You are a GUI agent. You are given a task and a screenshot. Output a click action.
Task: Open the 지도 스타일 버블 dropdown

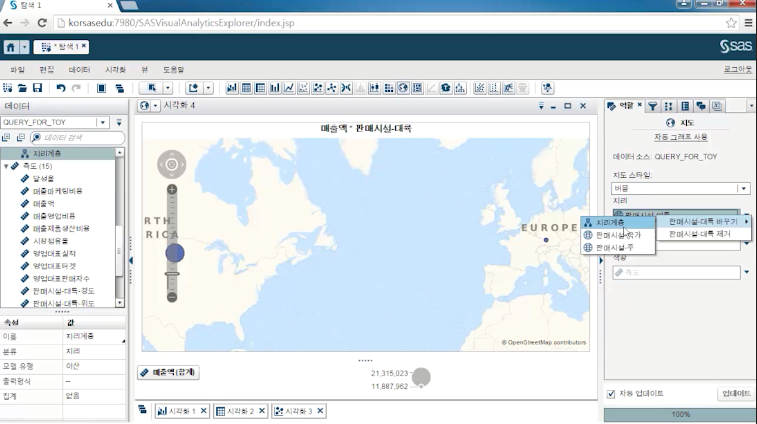point(743,188)
